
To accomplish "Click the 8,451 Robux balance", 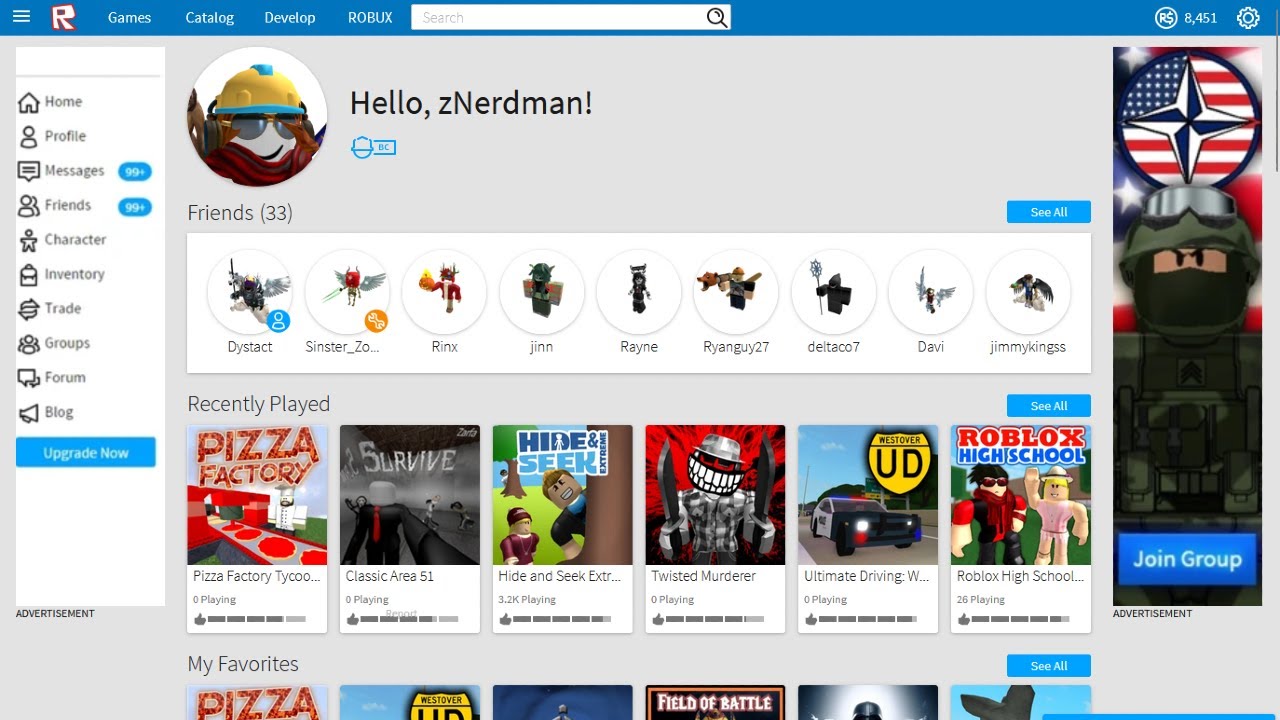I will (1200, 17).
